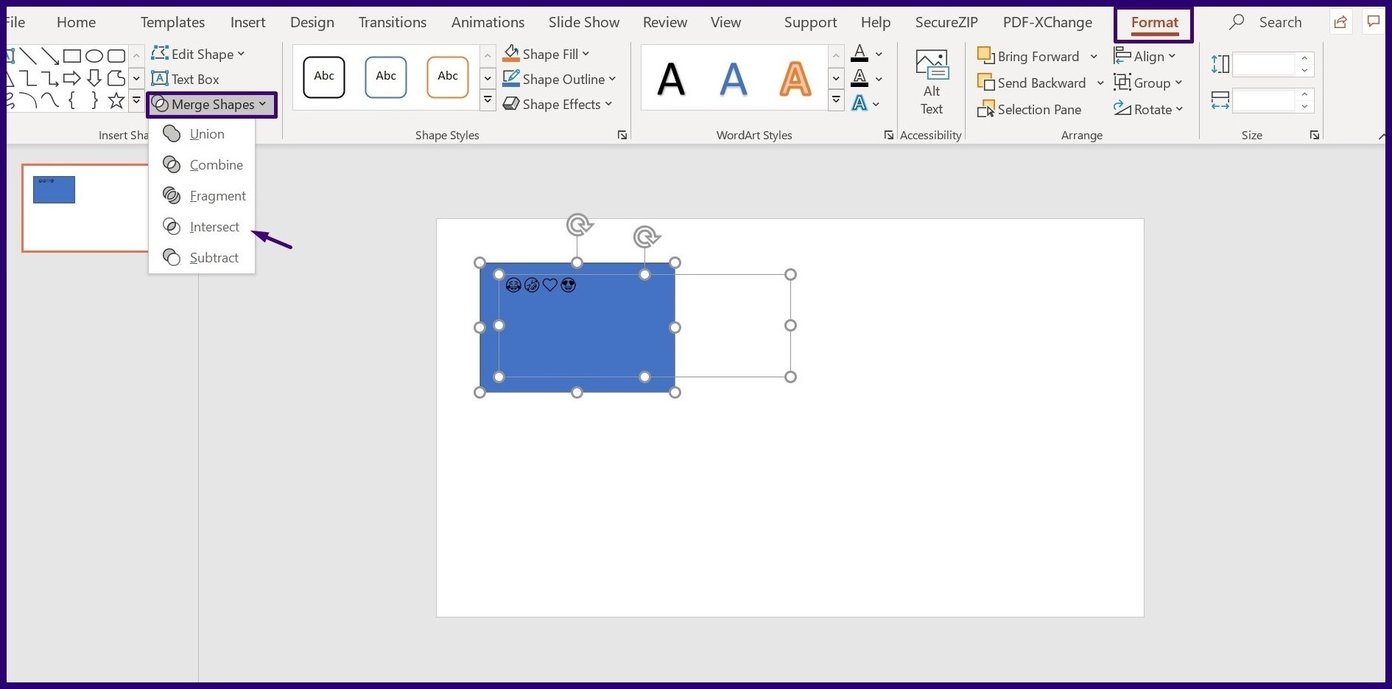Open the Group dropdown
The width and height of the screenshot is (1392, 689).
(1148, 83)
